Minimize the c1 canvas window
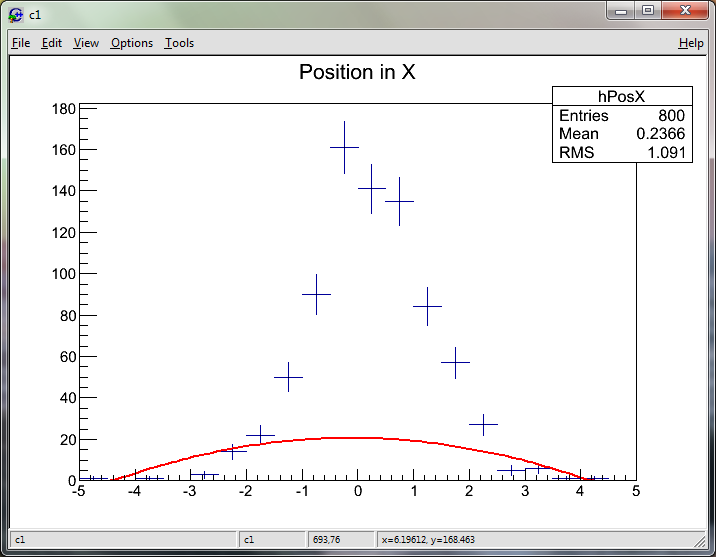Image resolution: width=716 pixels, height=557 pixels. pos(622,11)
